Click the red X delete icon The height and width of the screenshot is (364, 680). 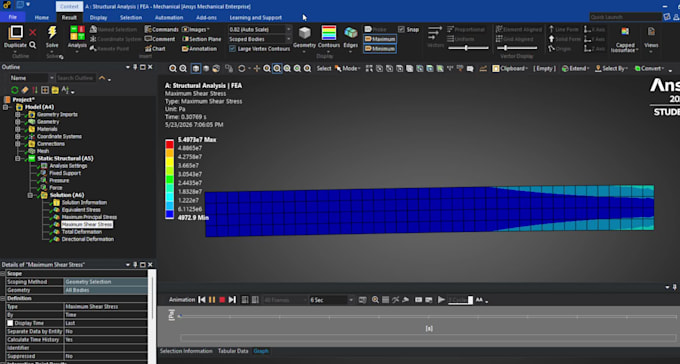33,32
